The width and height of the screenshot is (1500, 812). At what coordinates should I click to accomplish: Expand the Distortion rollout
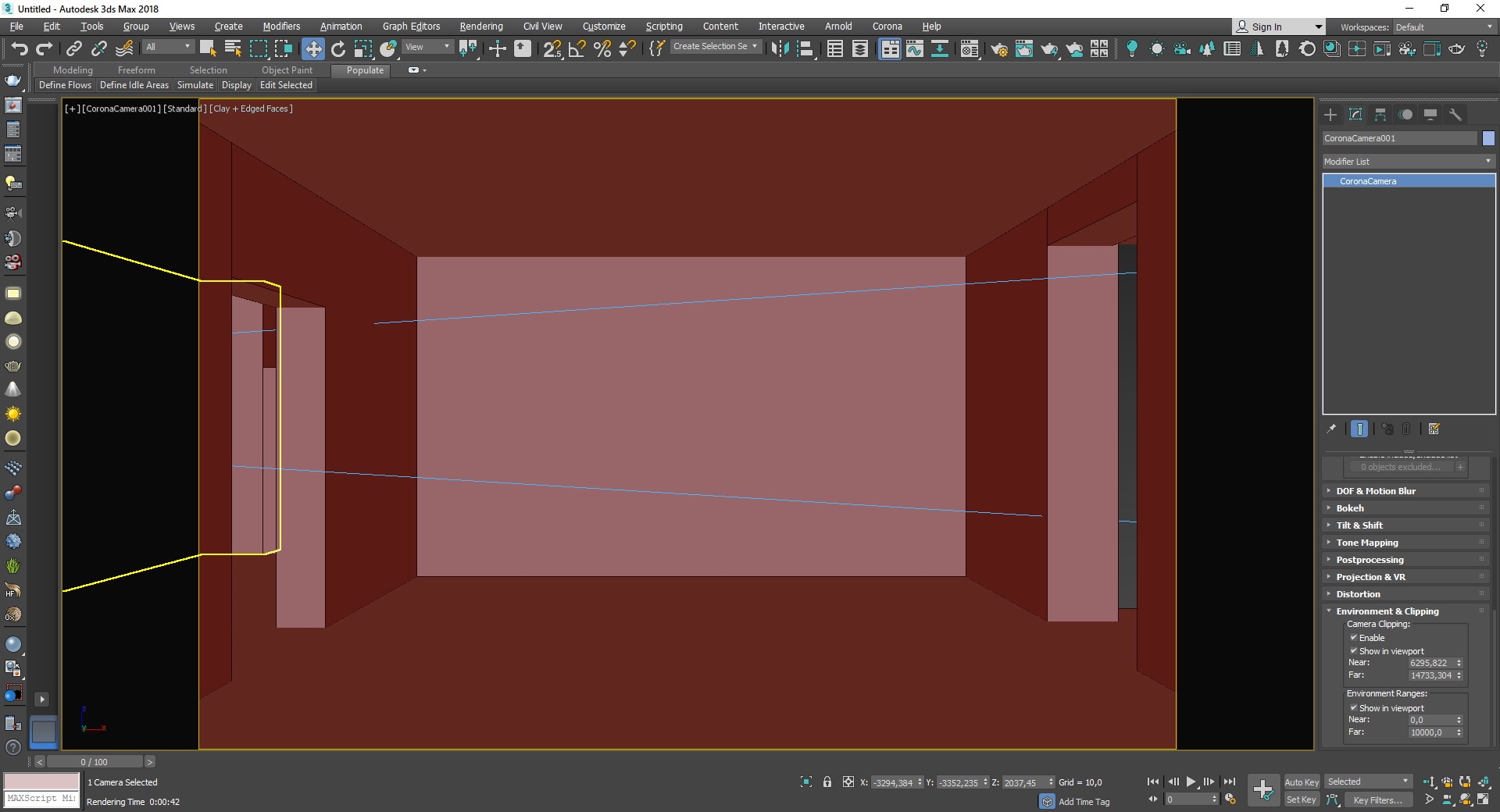[x=1407, y=594]
